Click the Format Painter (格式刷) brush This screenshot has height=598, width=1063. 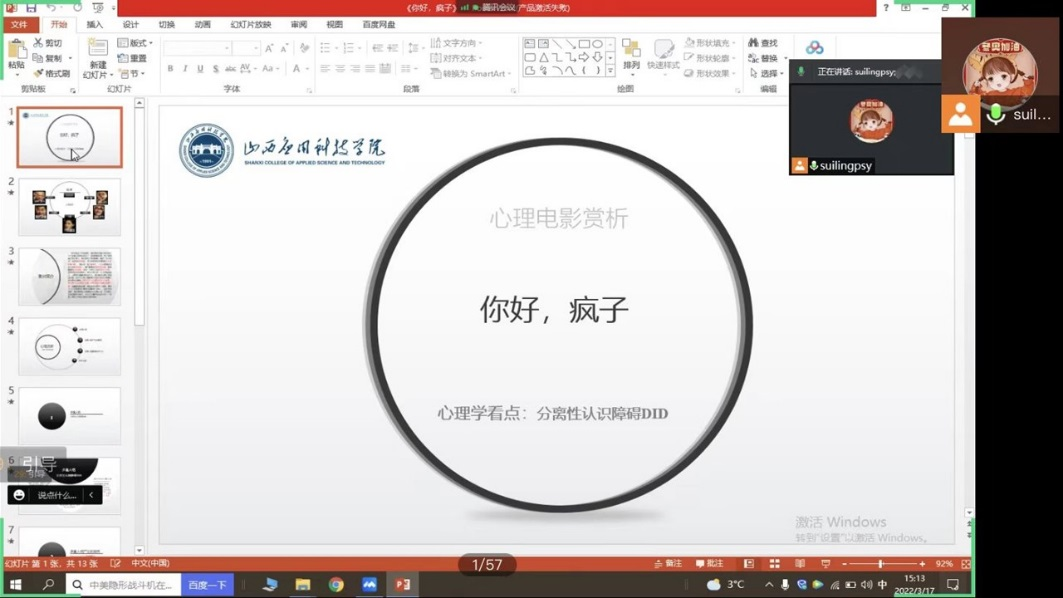click(39, 73)
